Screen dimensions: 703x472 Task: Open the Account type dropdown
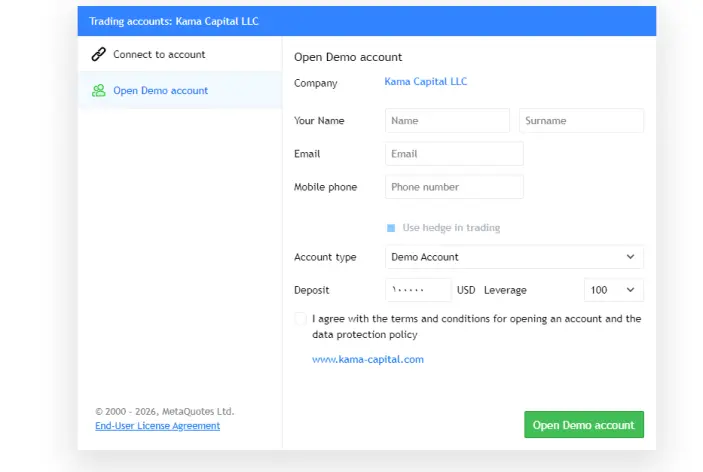tap(514, 257)
